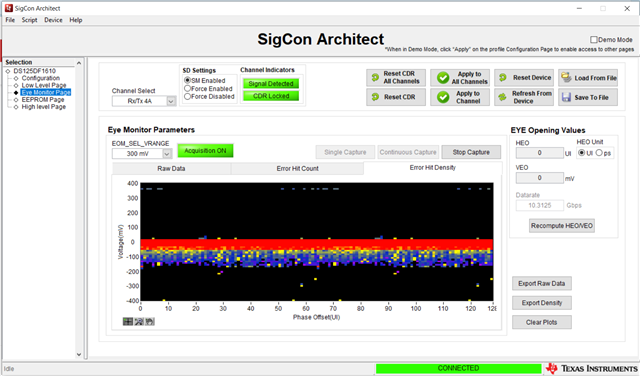Click Recompute HEO/VEO button
Viewport: 640px width, 376px height.
click(562, 226)
